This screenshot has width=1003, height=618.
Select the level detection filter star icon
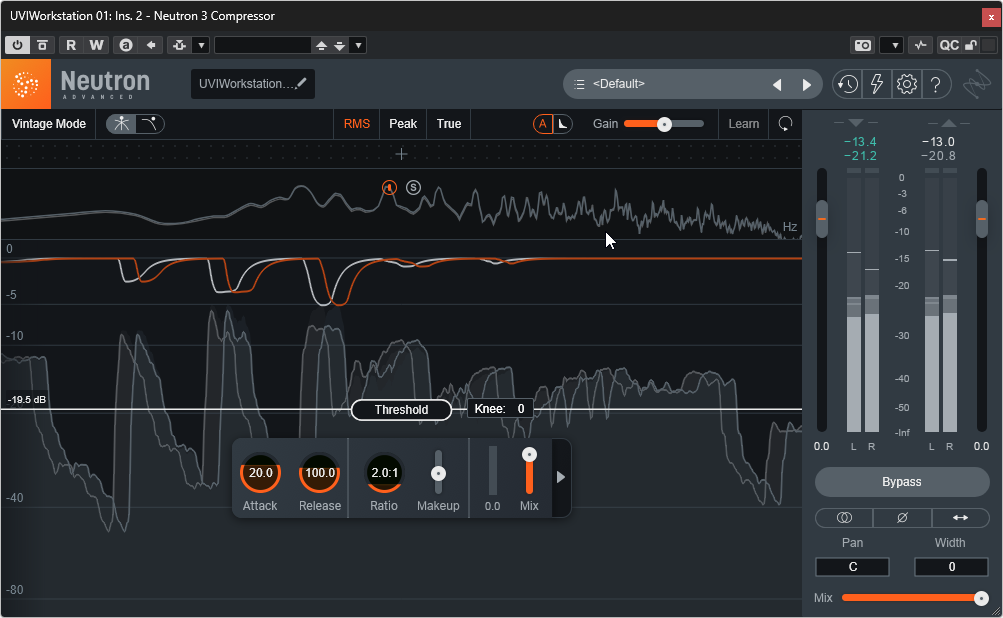pyautogui.click(x=122, y=123)
